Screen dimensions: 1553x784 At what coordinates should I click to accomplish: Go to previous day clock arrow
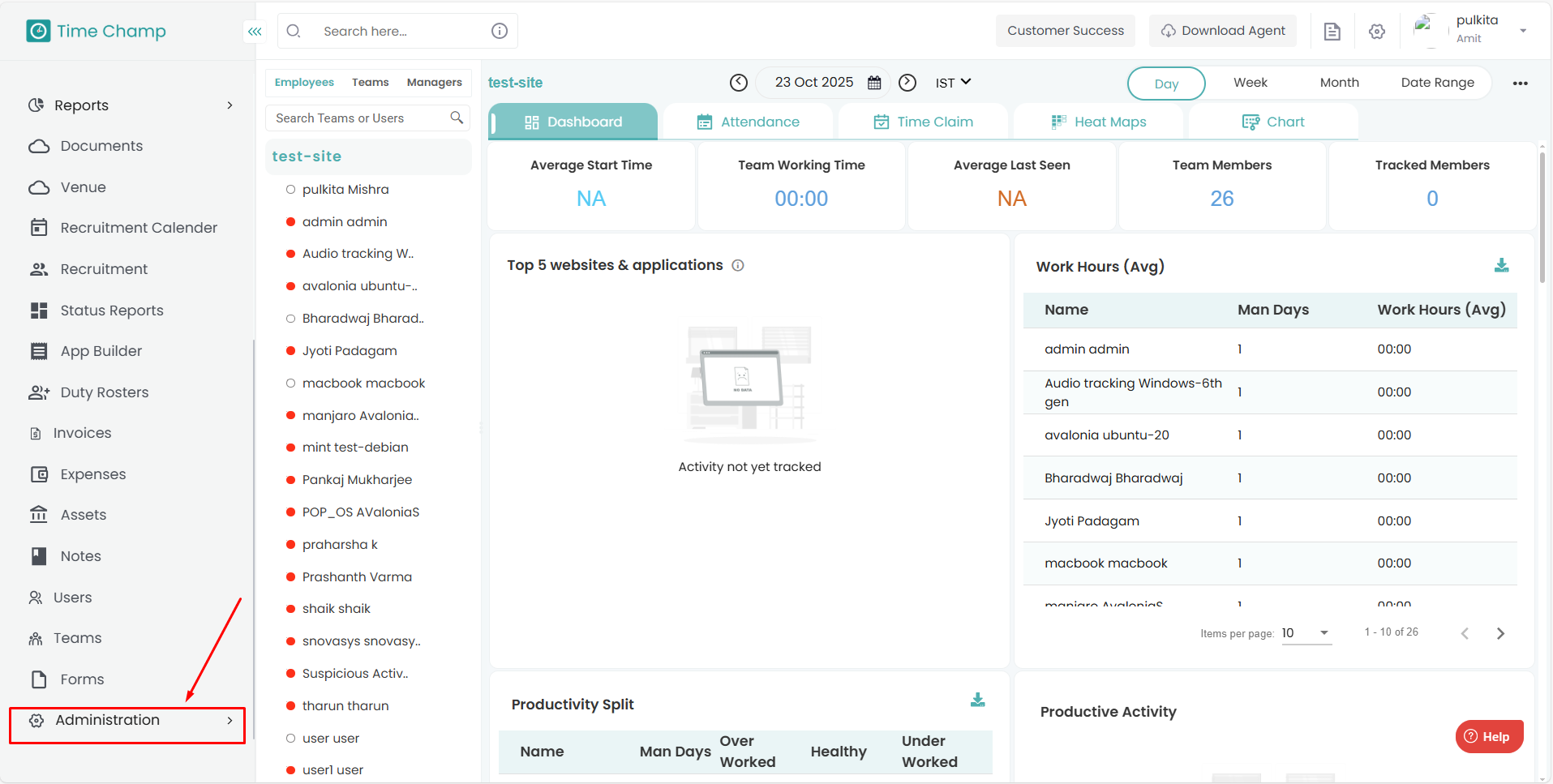coord(738,83)
